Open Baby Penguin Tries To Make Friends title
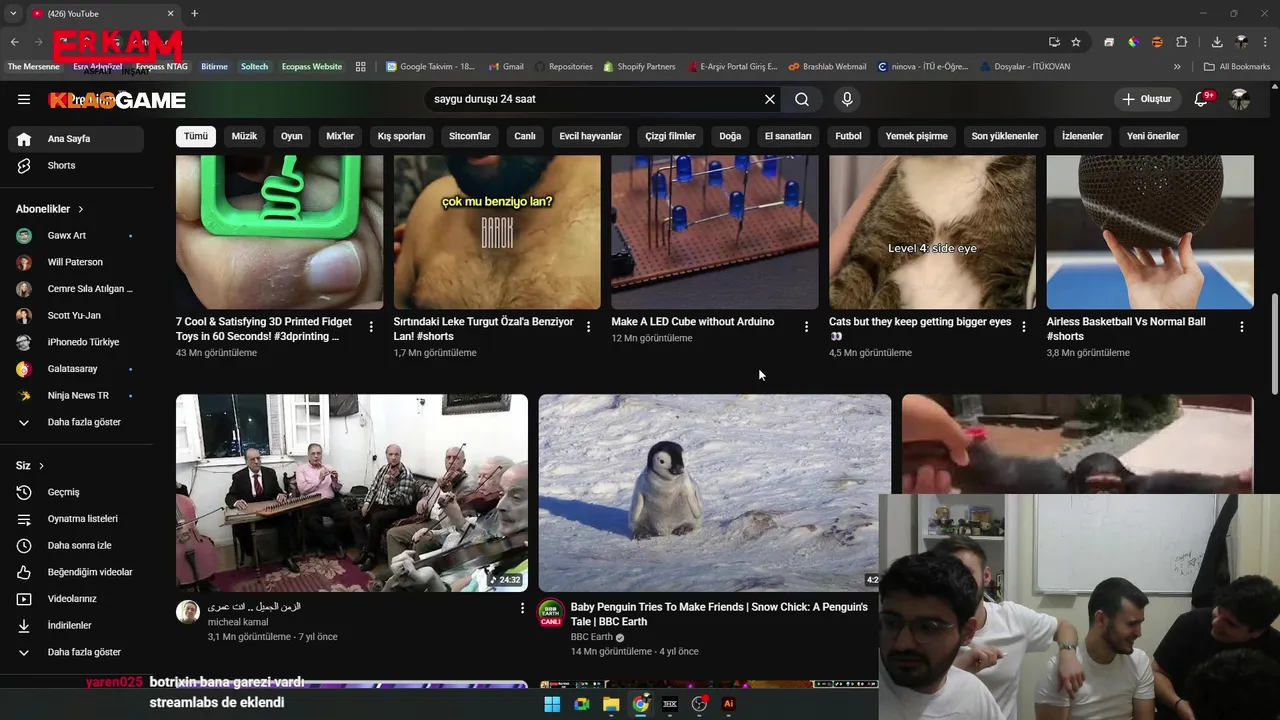Viewport: 1280px width, 720px height. point(719,614)
